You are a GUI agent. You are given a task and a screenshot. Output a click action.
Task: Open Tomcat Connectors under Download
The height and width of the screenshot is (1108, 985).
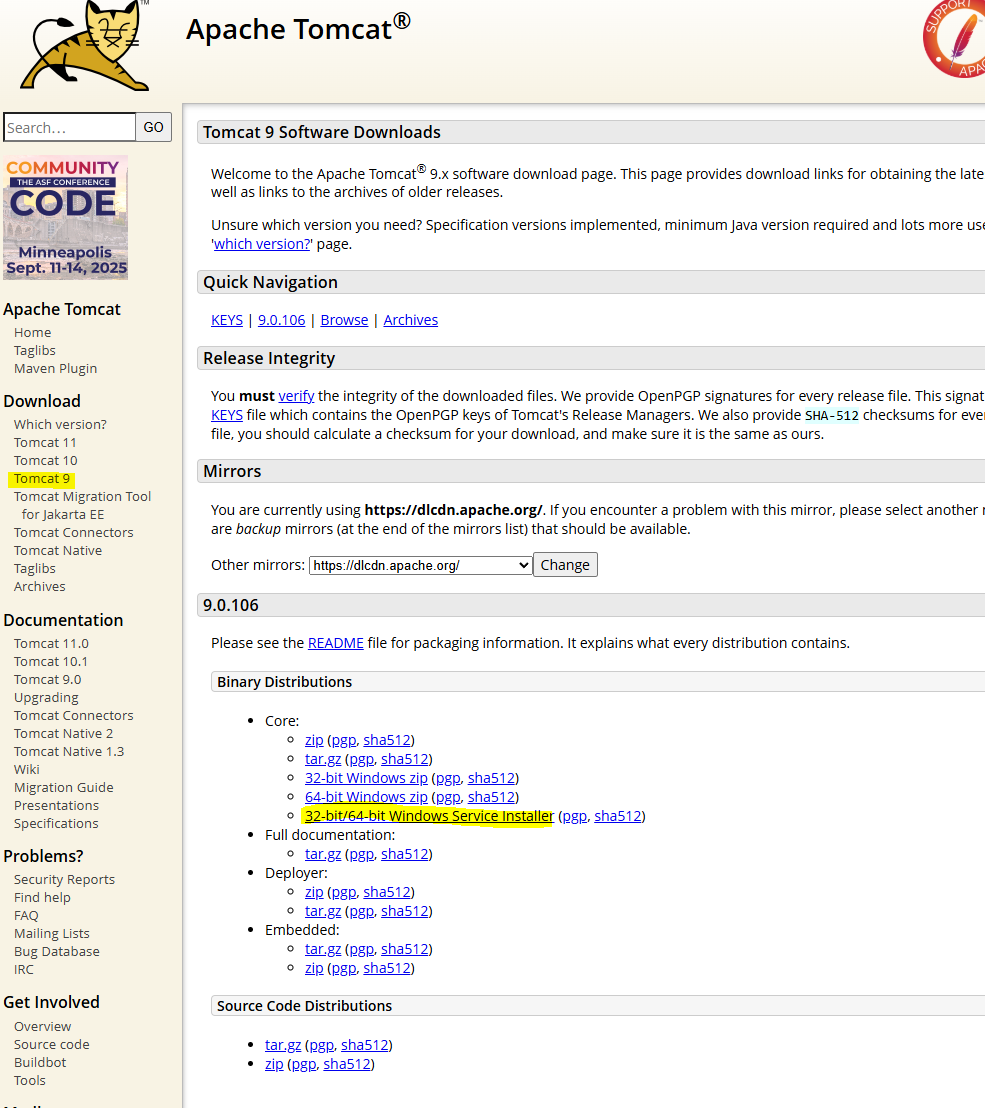click(73, 532)
